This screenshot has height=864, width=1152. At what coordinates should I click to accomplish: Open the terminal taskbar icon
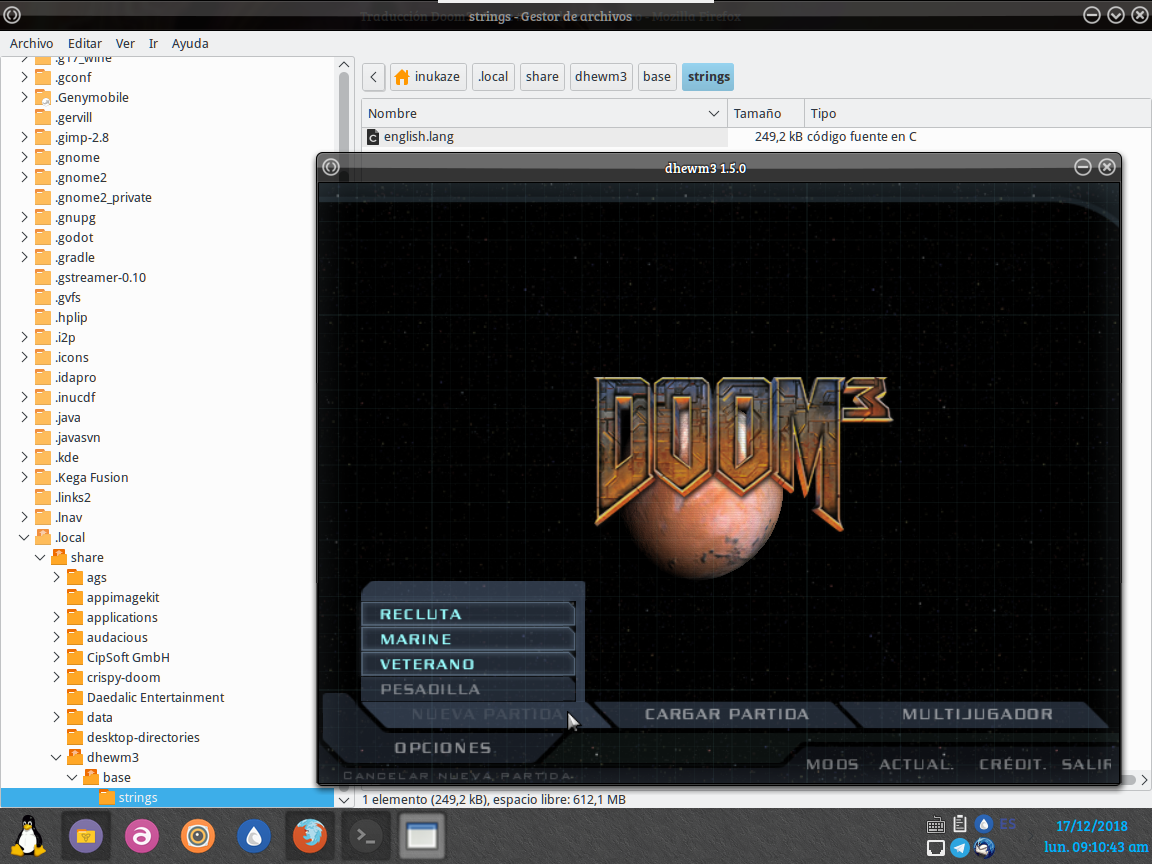tap(366, 836)
